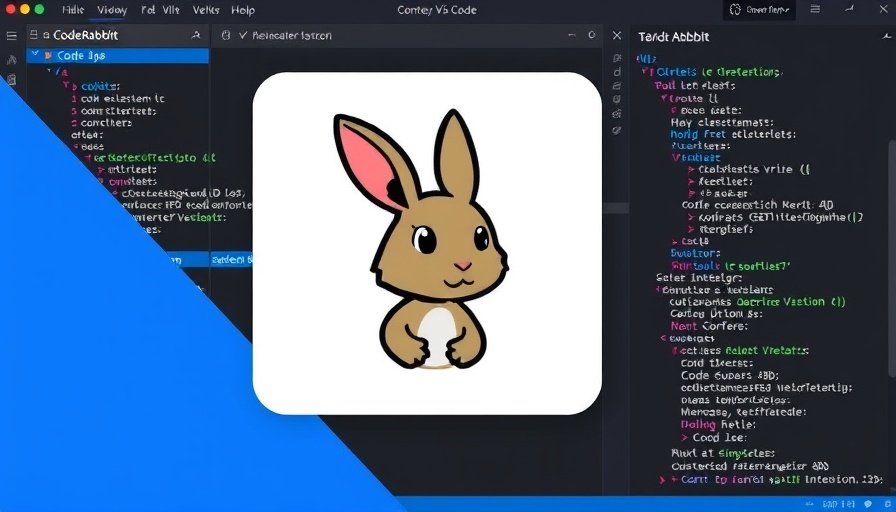Select the editor tab next to the checkmark
896x512 pixels.
point(291,35)
